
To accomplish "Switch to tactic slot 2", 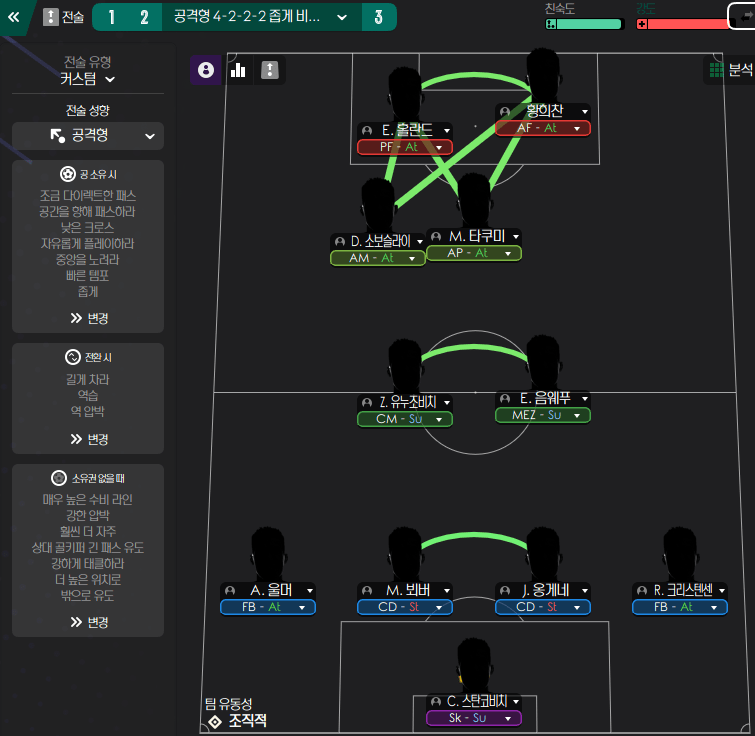I will tap(144, 17).
